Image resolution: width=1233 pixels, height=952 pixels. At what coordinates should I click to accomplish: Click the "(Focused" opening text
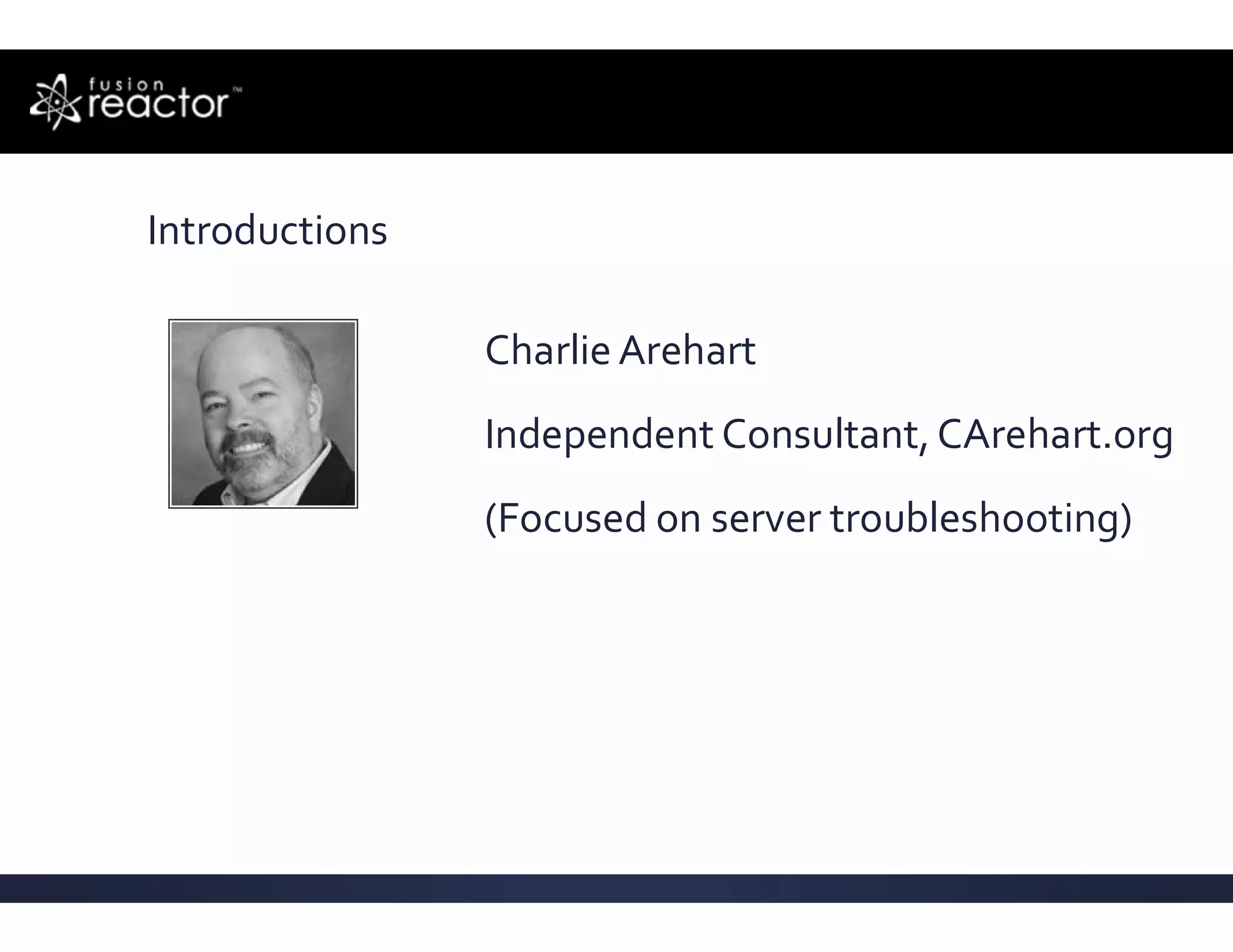click(566, 518)
